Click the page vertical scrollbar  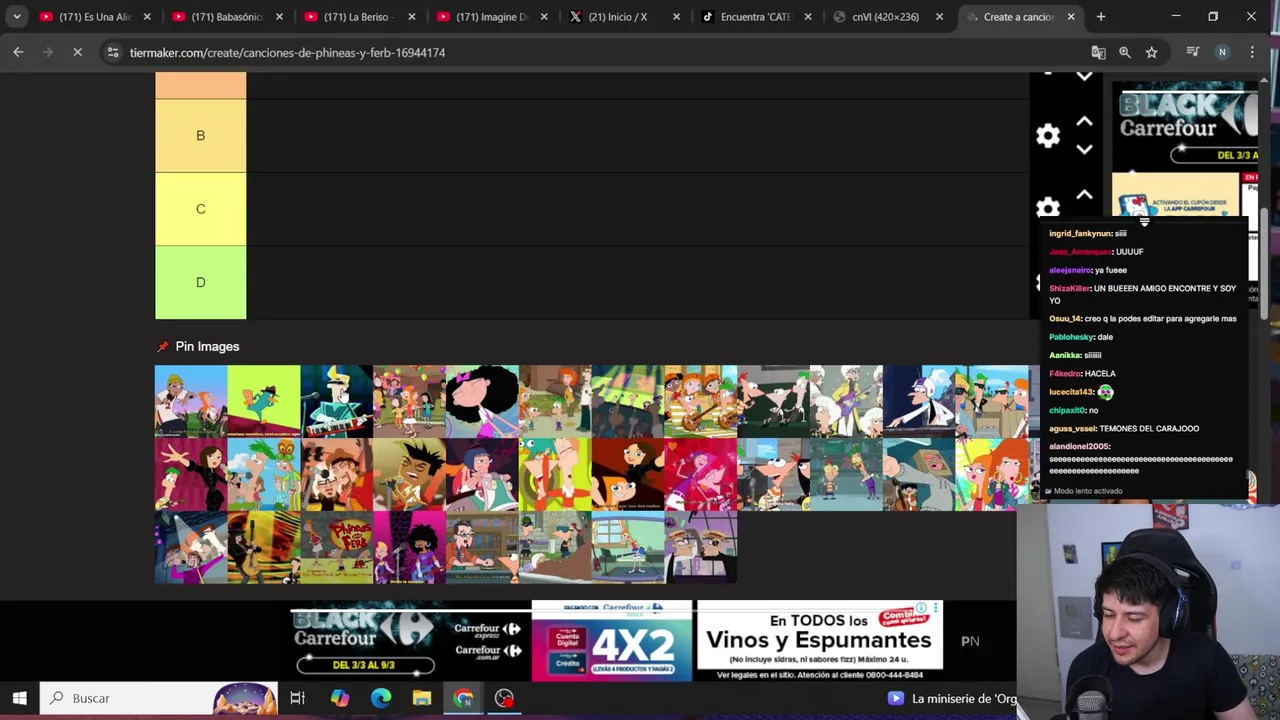(1264, 265)
